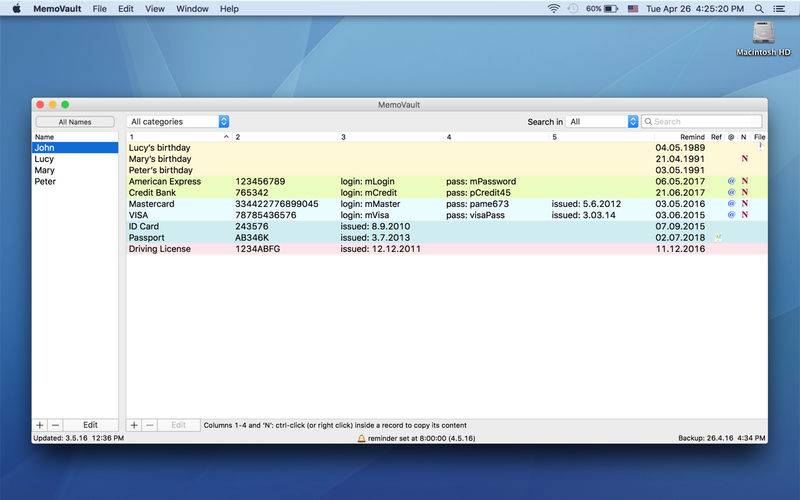
Task: Click Edit button under the names list
Action: 90,425
